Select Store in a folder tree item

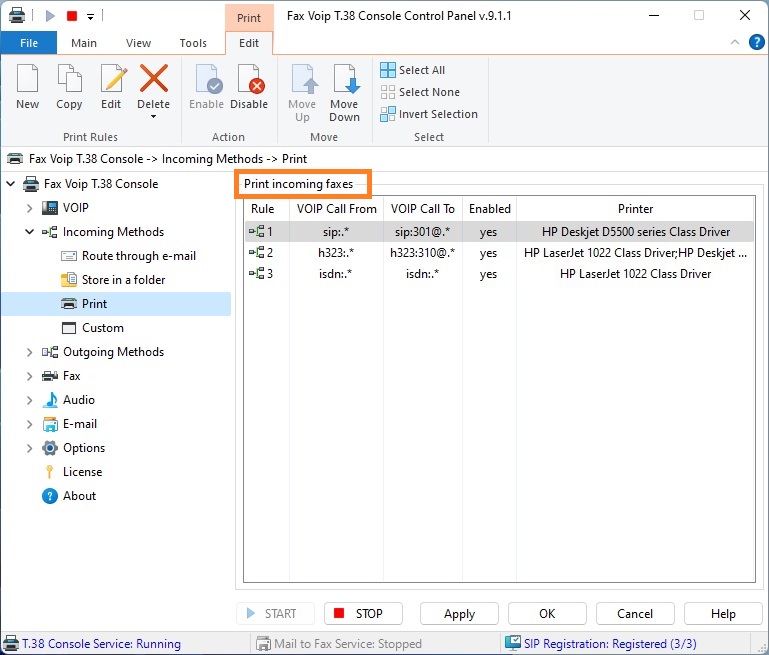point(124,280)
